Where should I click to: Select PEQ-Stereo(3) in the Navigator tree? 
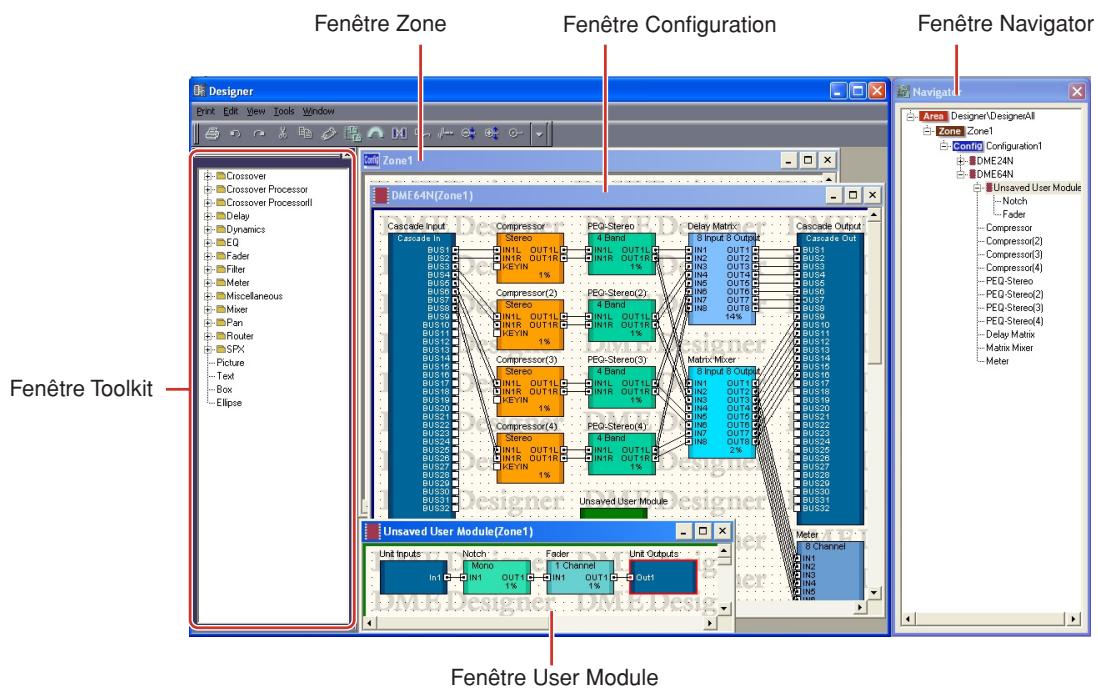point(1014,308)
